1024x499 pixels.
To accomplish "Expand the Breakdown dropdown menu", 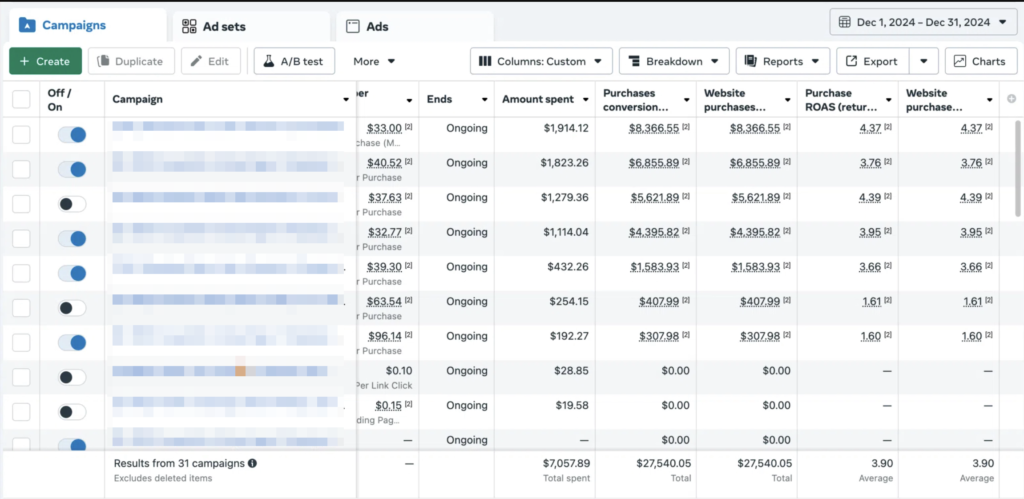I will (x=673, y=62).
